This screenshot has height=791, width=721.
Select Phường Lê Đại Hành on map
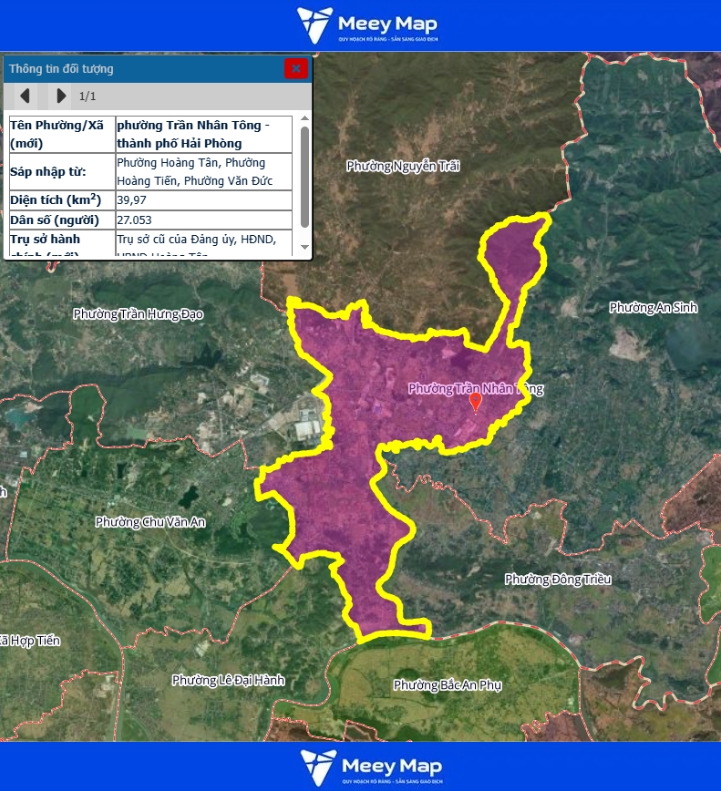pos(228,680)
